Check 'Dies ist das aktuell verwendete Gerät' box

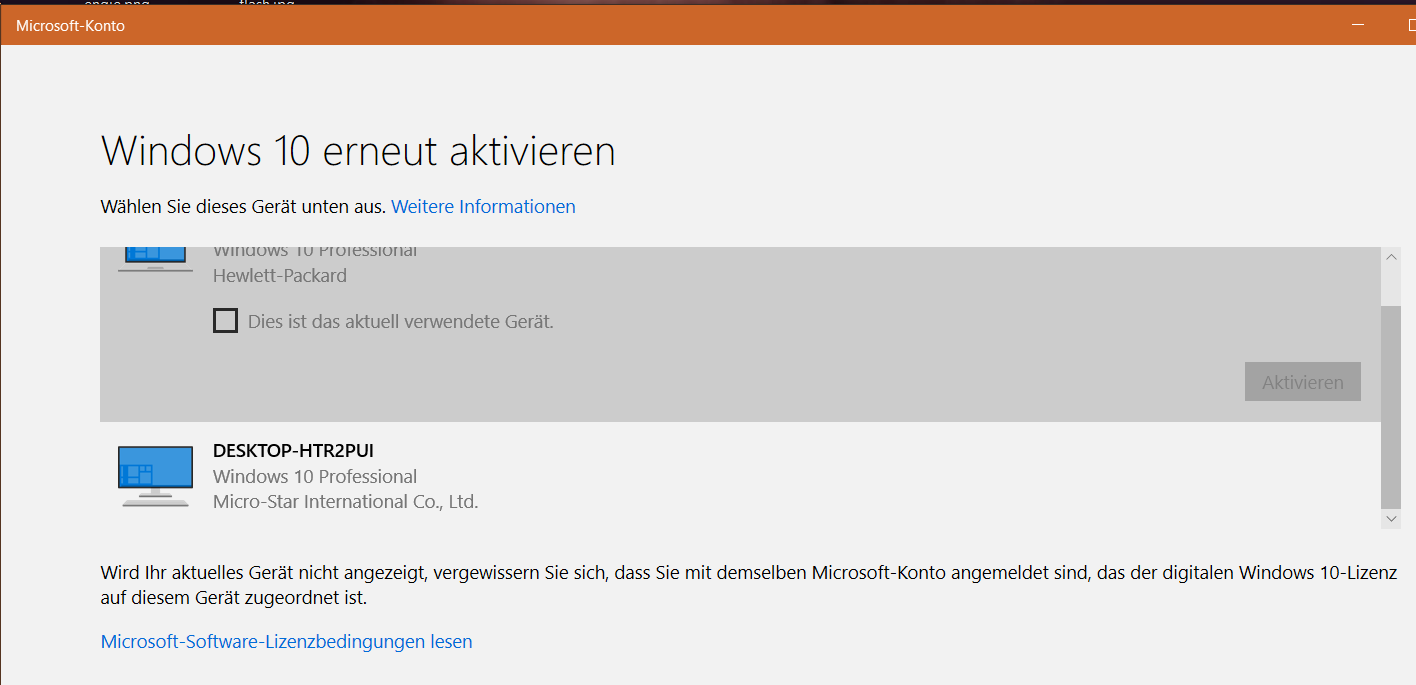tap(226, 321)
